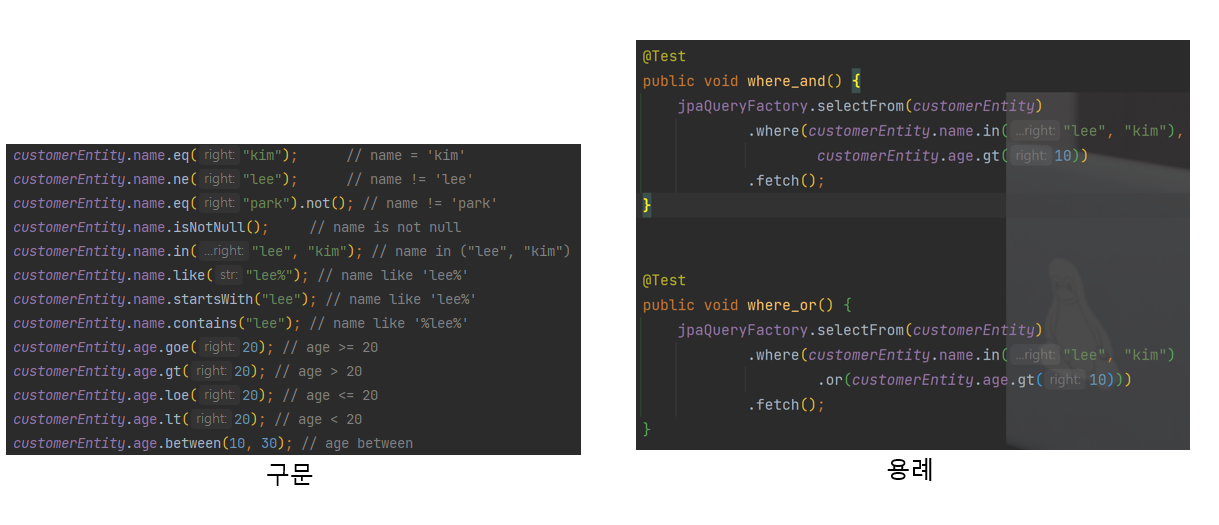
Task: Select the comment // name != 'park'
Action: click(x=429, y=203)
